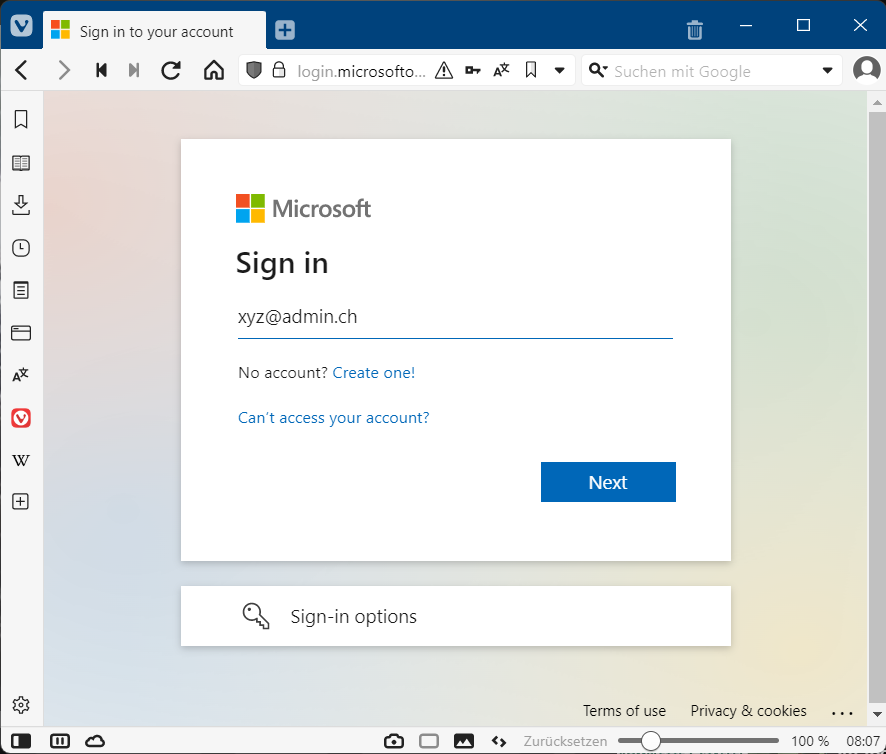The width and height of the screenshot is (886, 754).
Task: Open the Wikipedia web panel
Action: point(20,460)
